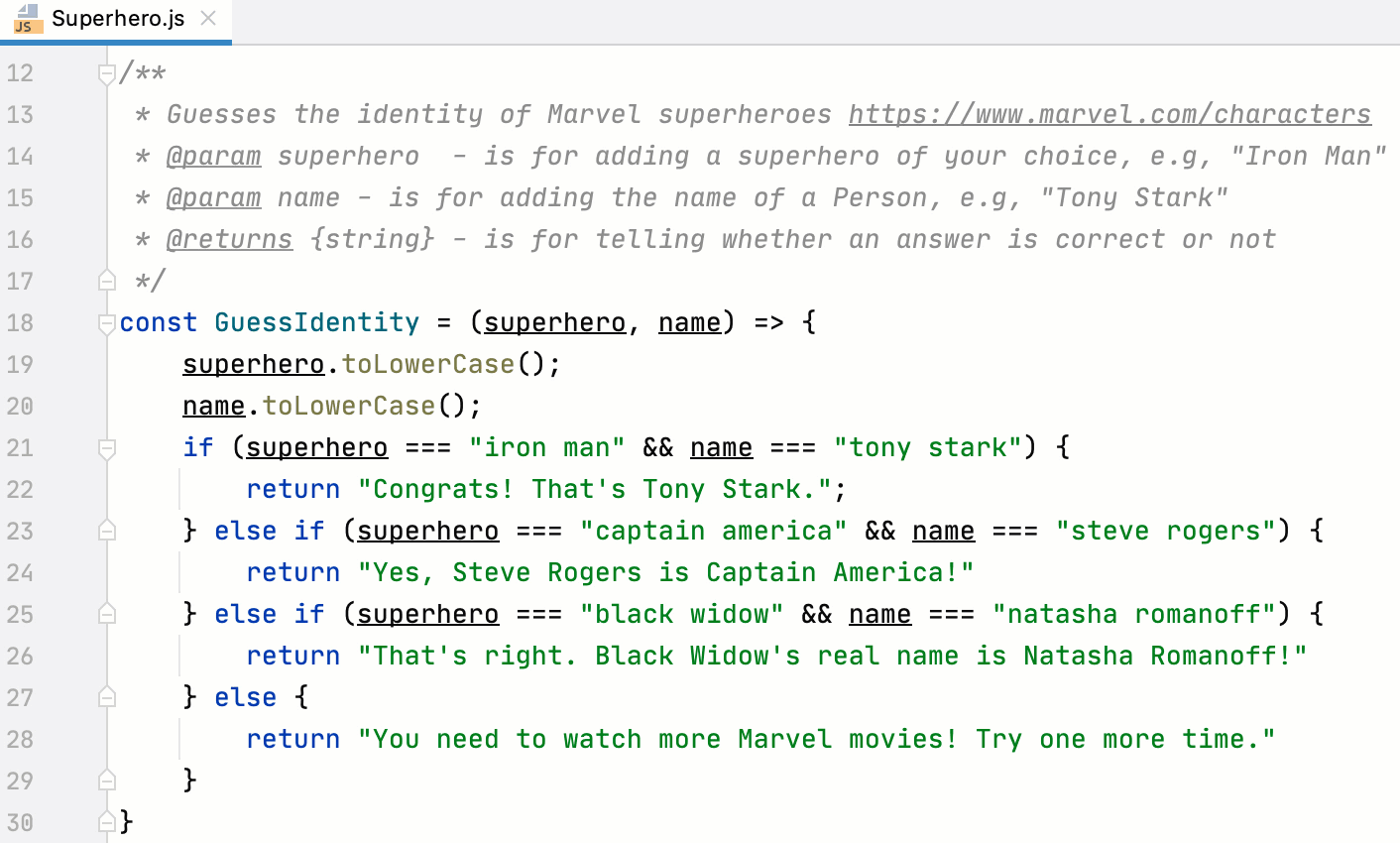Click the fold-end marker beside line 25
Viewport: 1400px width, 843px height.
coord(106,614)
